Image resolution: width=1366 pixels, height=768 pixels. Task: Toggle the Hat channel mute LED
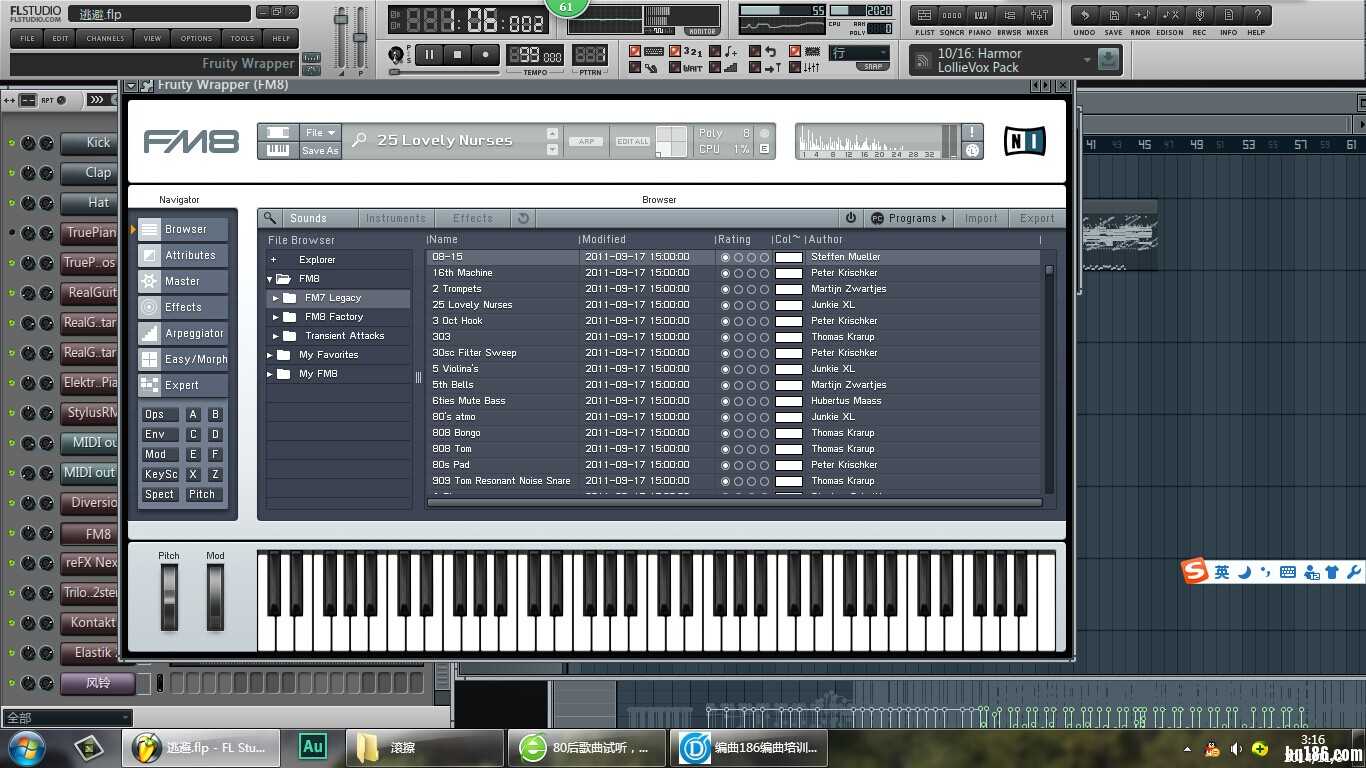[x=12, y=203]
